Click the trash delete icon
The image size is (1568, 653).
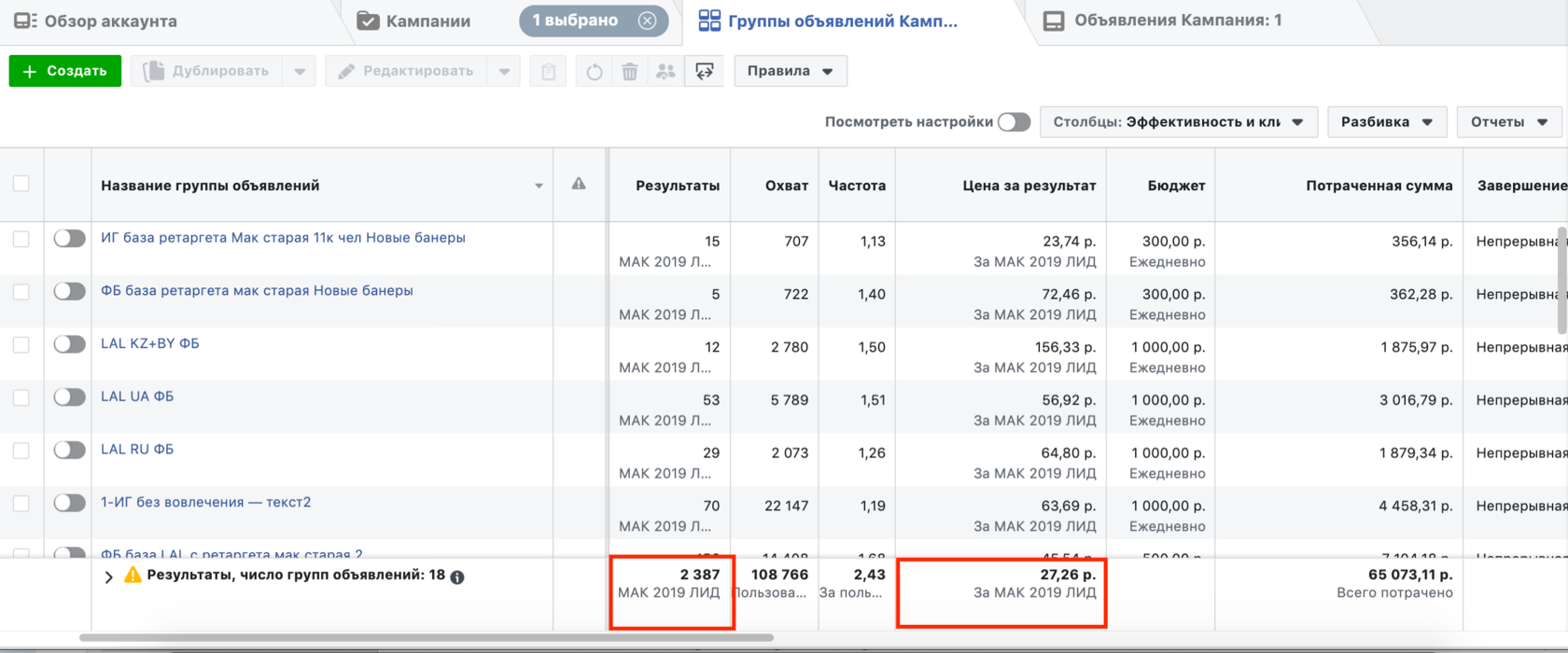[x=630, y=71]
